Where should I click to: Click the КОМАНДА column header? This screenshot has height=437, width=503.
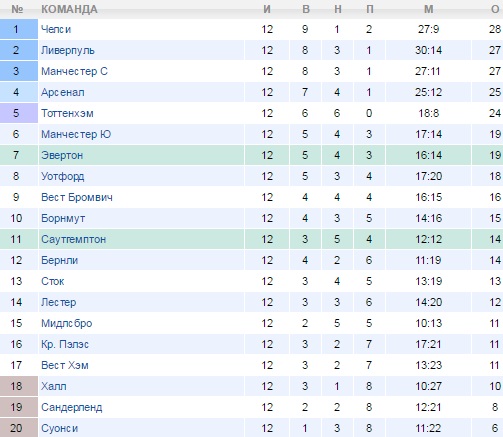click(69, 9)
